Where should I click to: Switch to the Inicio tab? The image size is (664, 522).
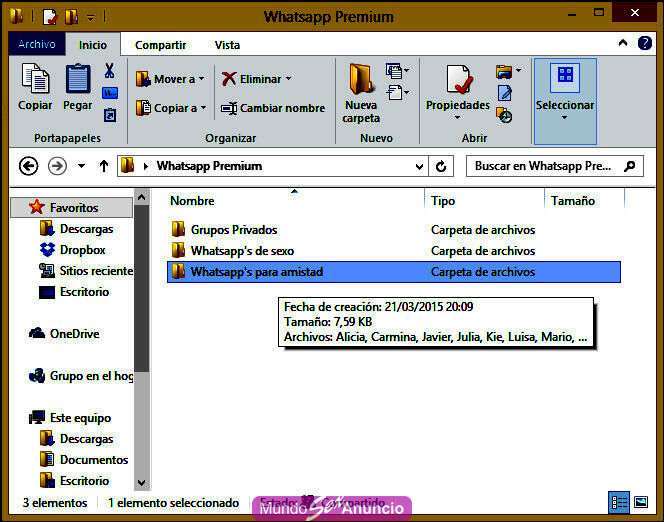pos(93,44)
